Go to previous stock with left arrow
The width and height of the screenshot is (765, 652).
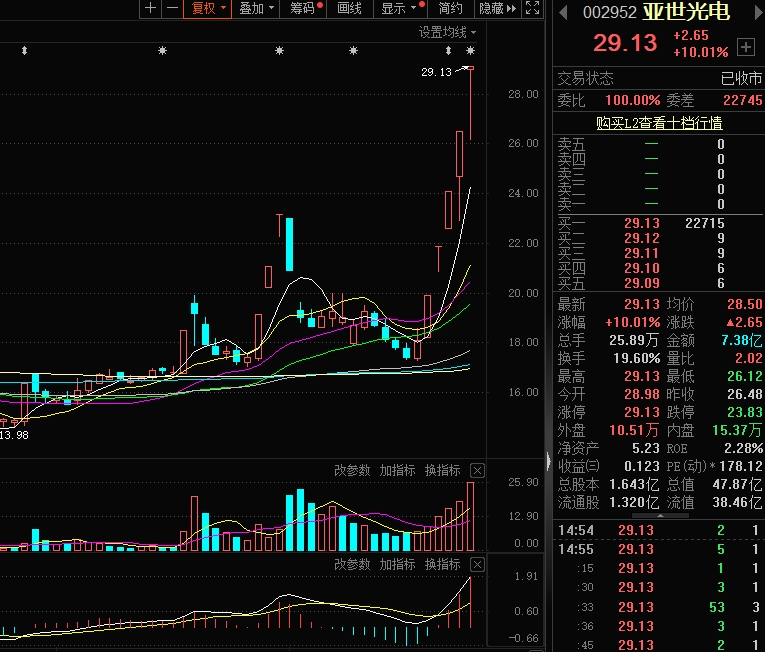point(563,12)
